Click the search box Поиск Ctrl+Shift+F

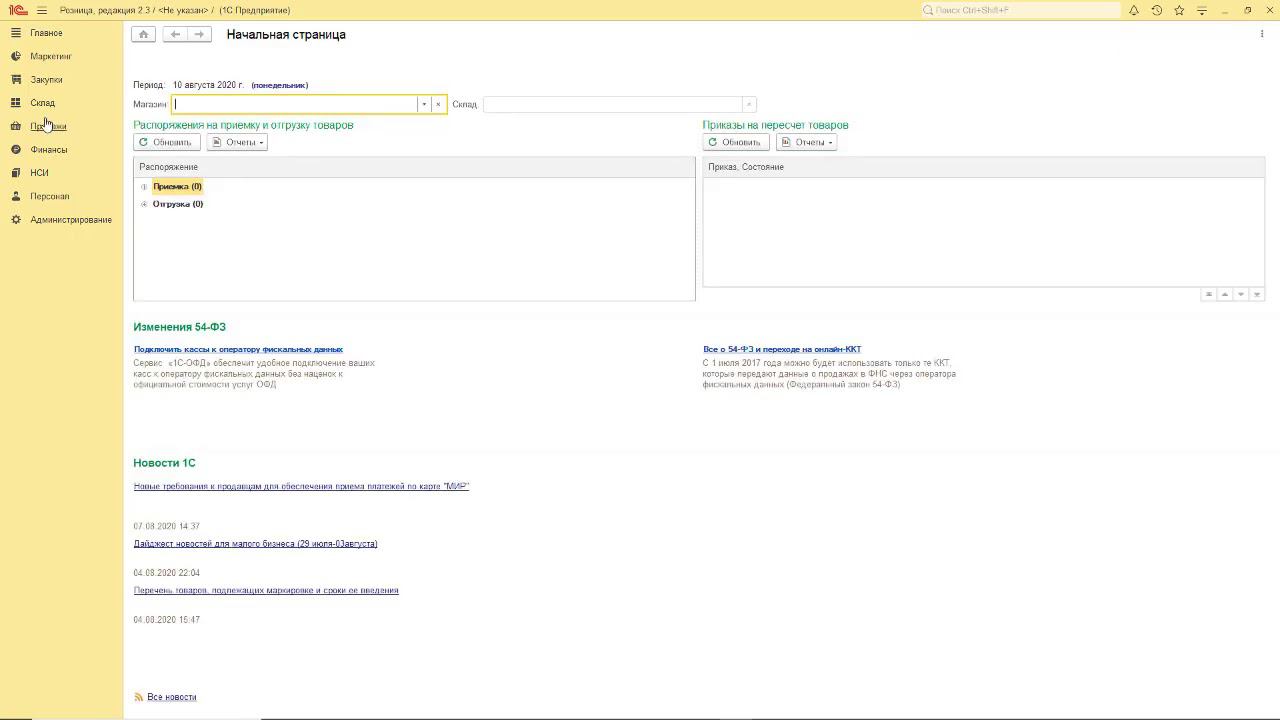pos(1020,10)
